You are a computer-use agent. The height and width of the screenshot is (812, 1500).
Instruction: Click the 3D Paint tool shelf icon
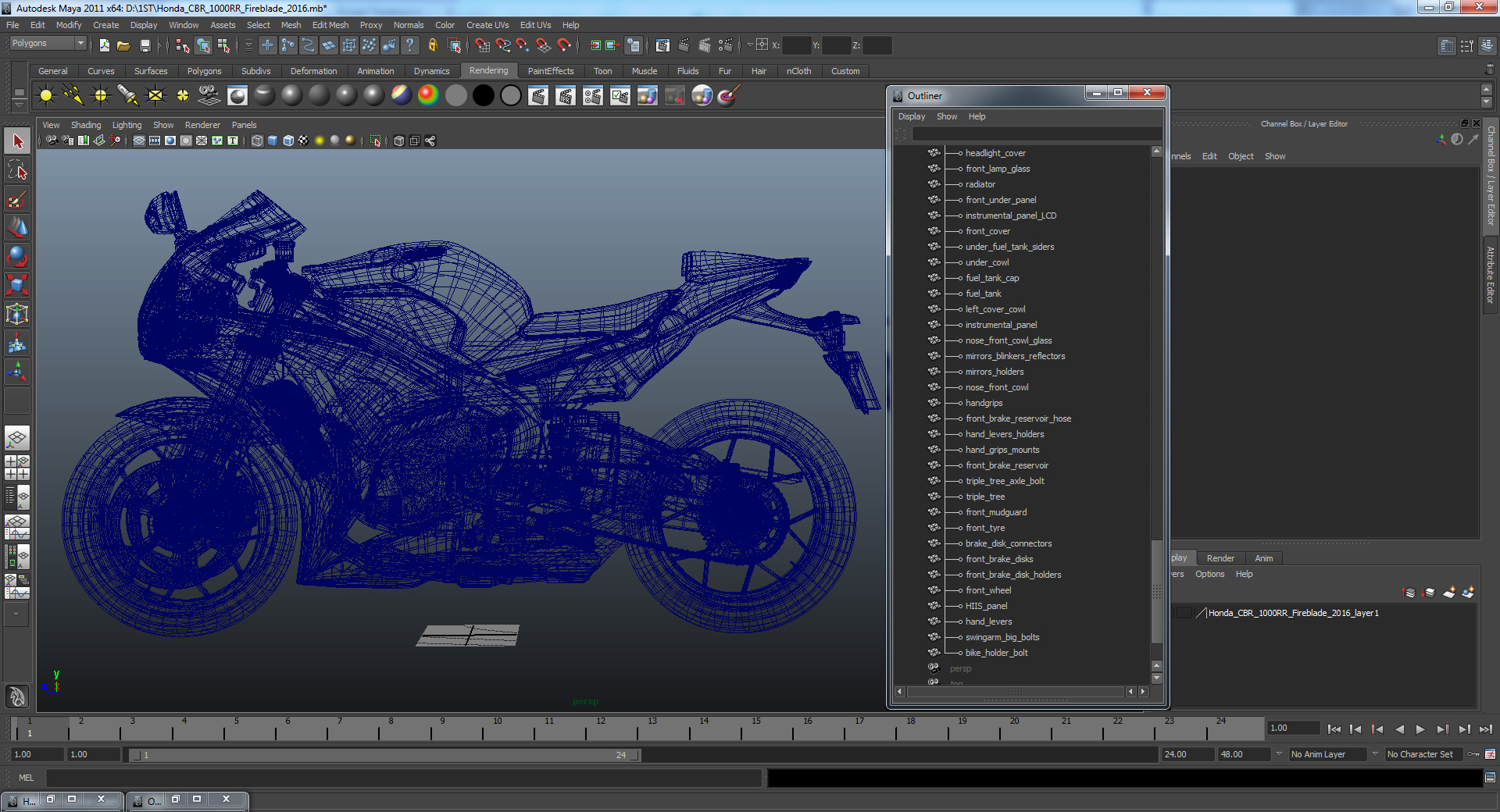(x=729, y=96)
